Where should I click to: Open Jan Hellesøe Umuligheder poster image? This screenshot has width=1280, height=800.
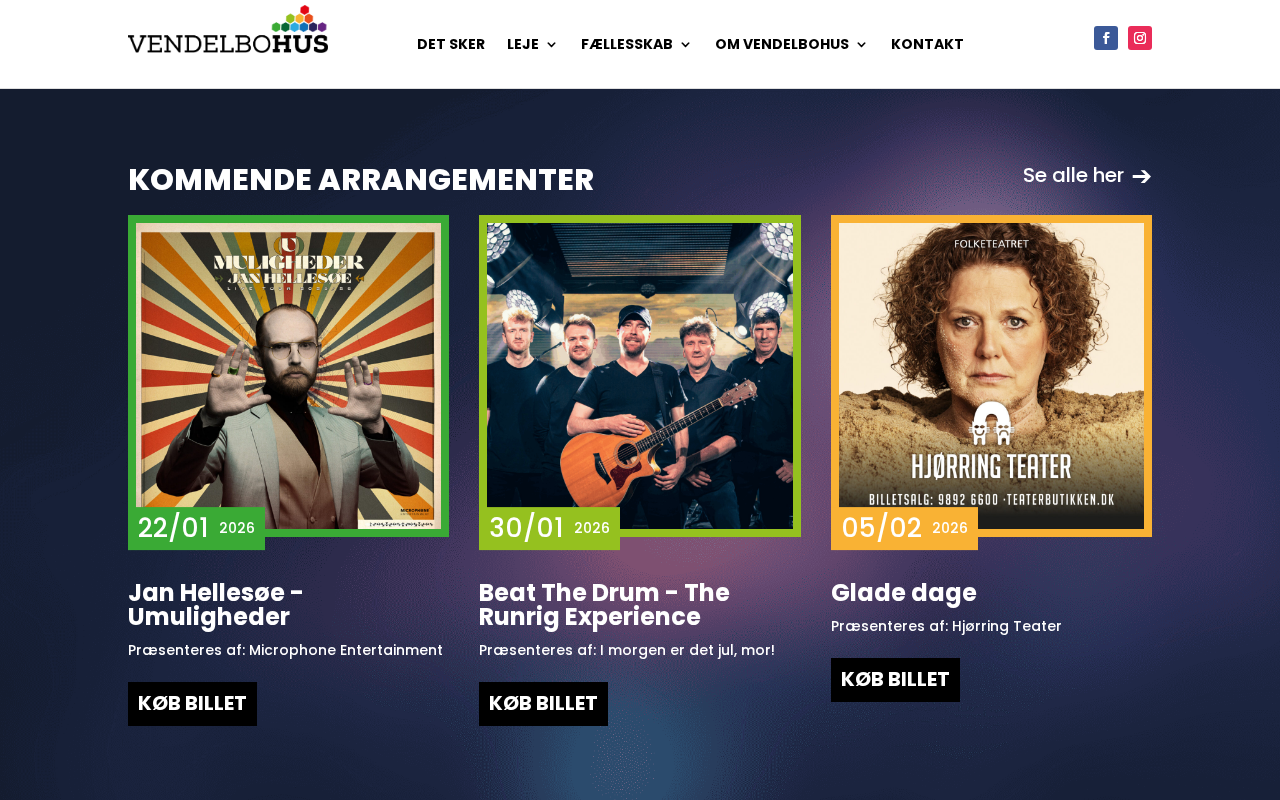click(288, 376)
